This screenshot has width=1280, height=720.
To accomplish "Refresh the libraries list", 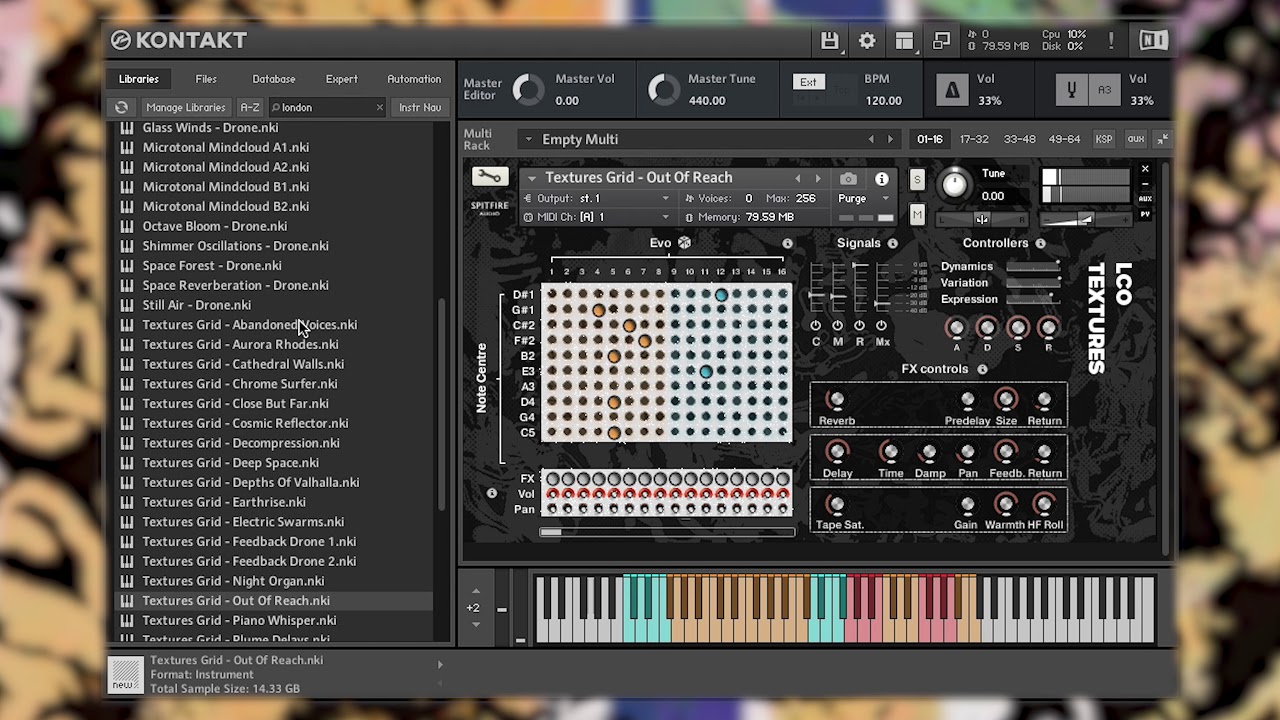I will [x=122, y=107].
